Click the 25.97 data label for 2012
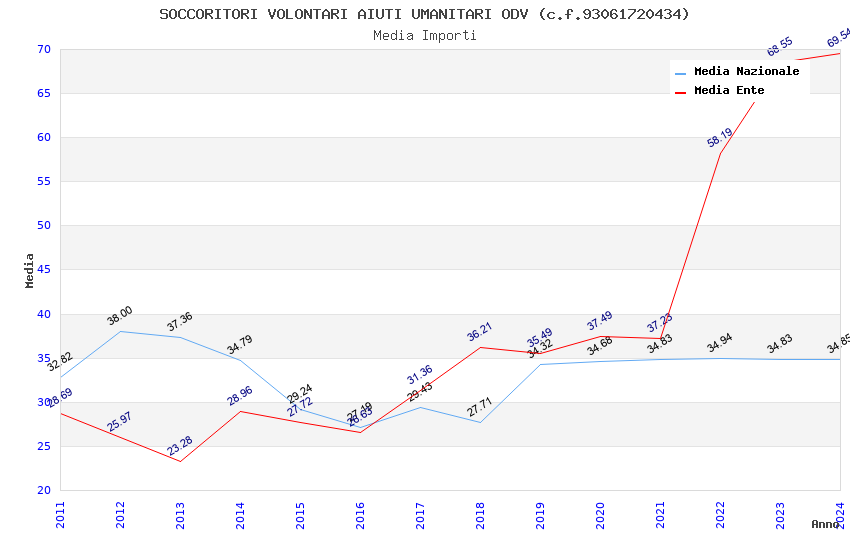Image resolution: width=850 pixels, height=550 pixels. click(x=119, y=422)
